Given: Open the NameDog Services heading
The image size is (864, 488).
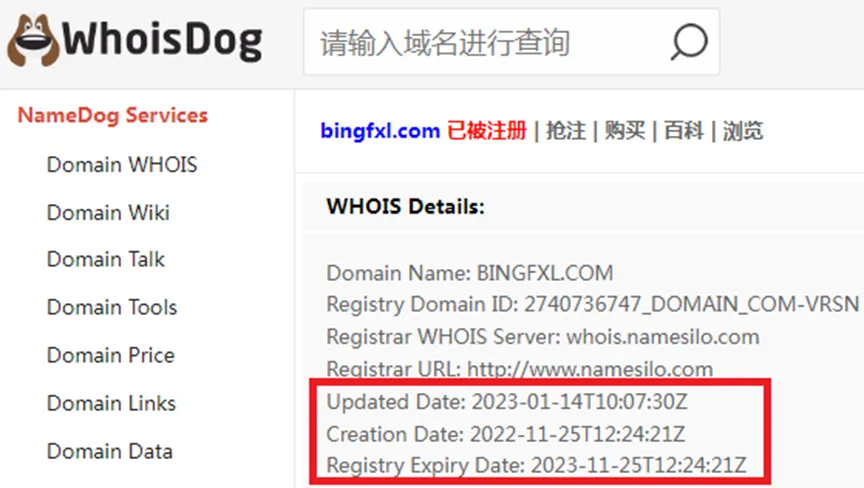Looking at the screenshot, I should [113, 115].
